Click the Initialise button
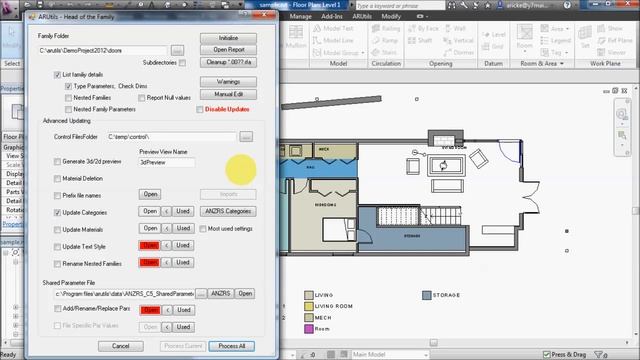Viewport: 640px width, 360px height. point(228,38)
